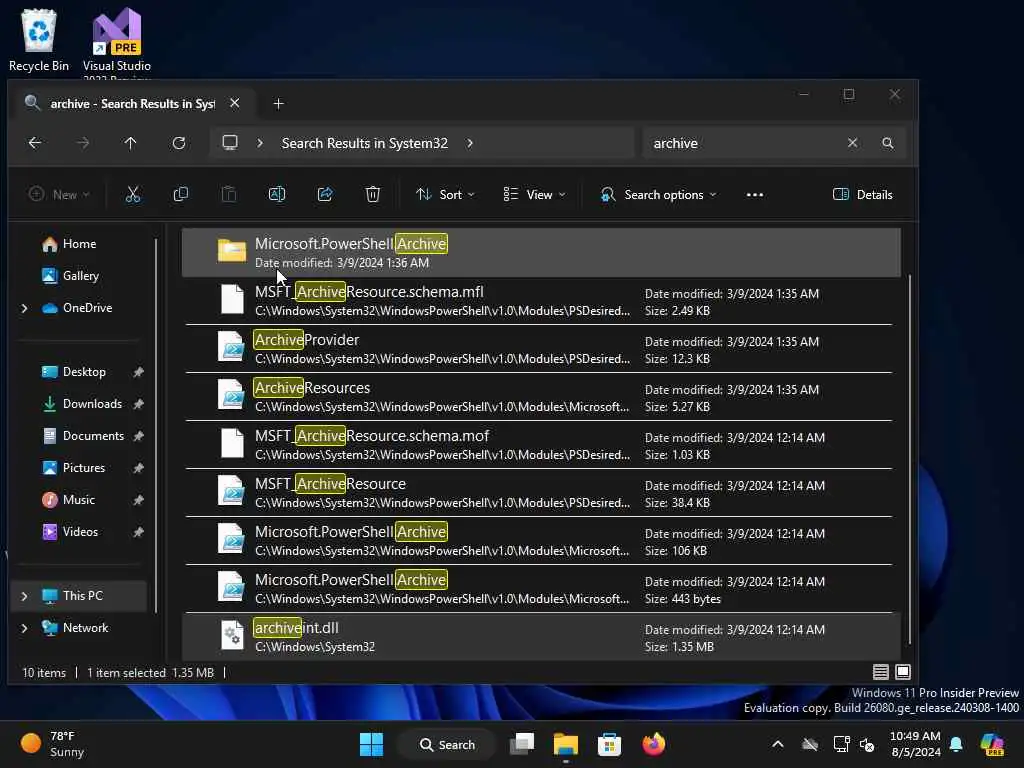Open the New dropdown
This screenshot has height=768, width=1024.
[59, 195]
